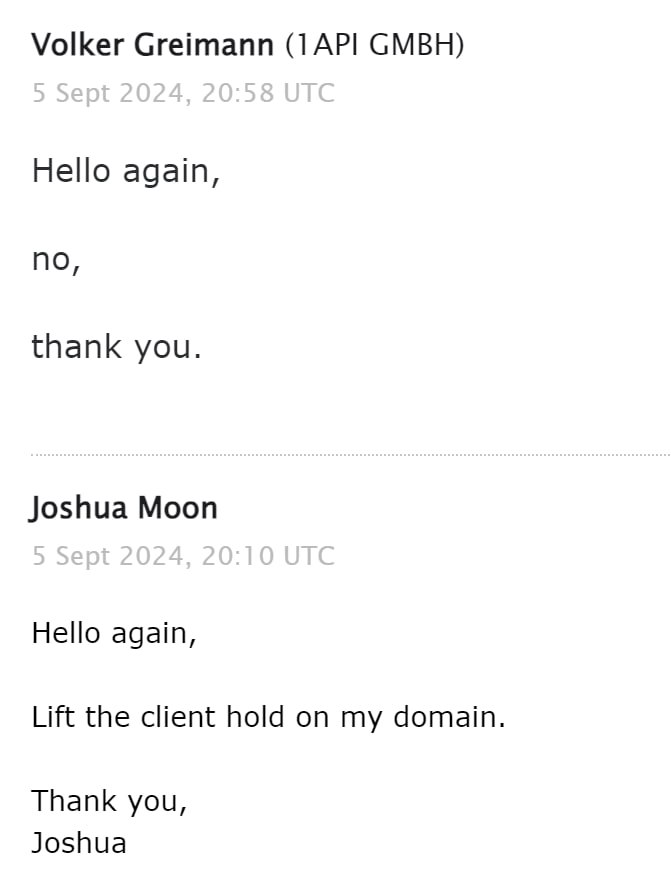Click the word "no," in the reply
671x887 pixels.
click(55, 260)
